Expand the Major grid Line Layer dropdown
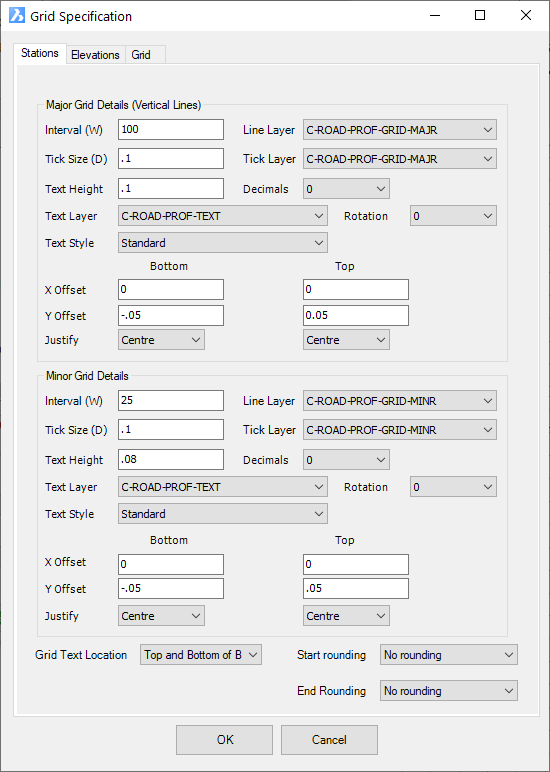 click(x=400, y=130)
